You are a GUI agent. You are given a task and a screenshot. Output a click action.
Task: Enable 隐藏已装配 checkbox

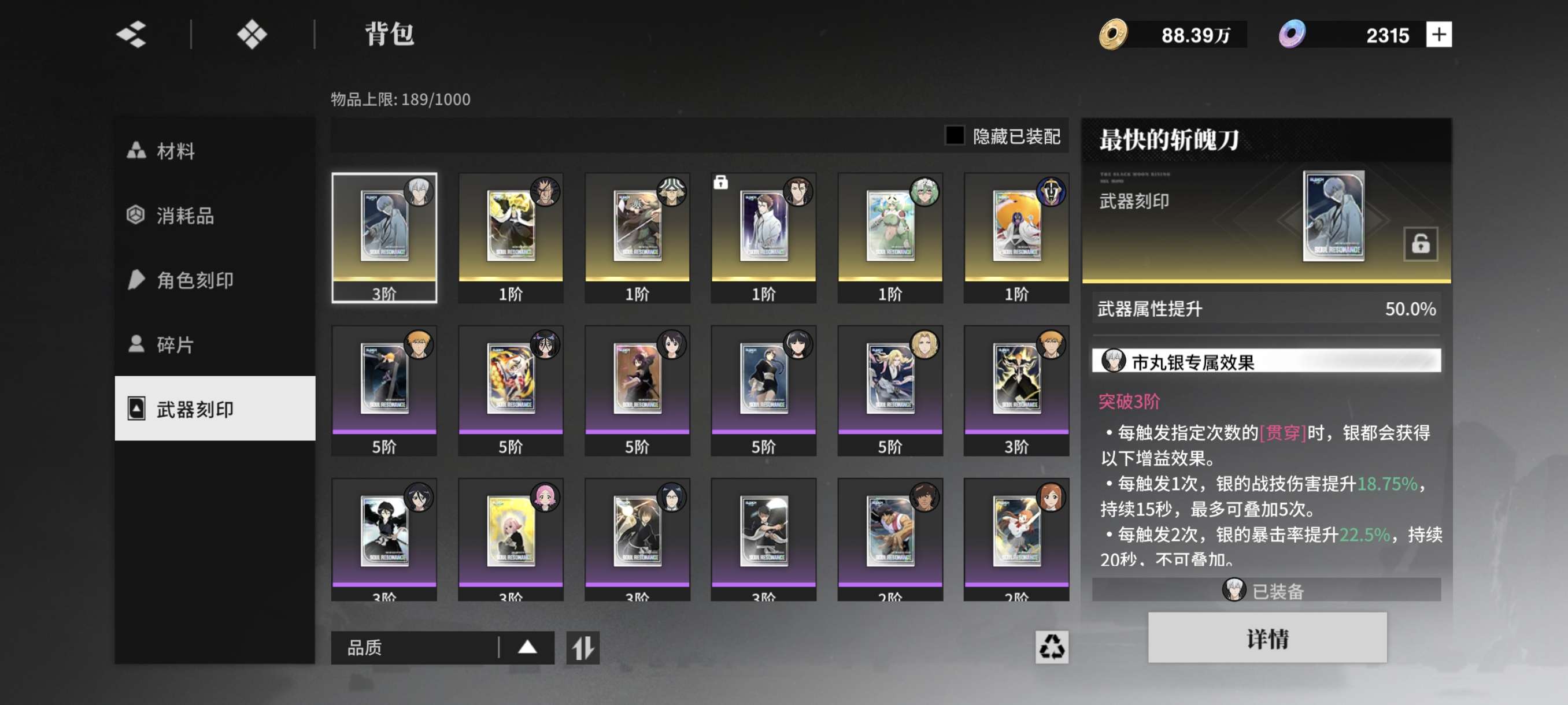[x=955, y=136]
